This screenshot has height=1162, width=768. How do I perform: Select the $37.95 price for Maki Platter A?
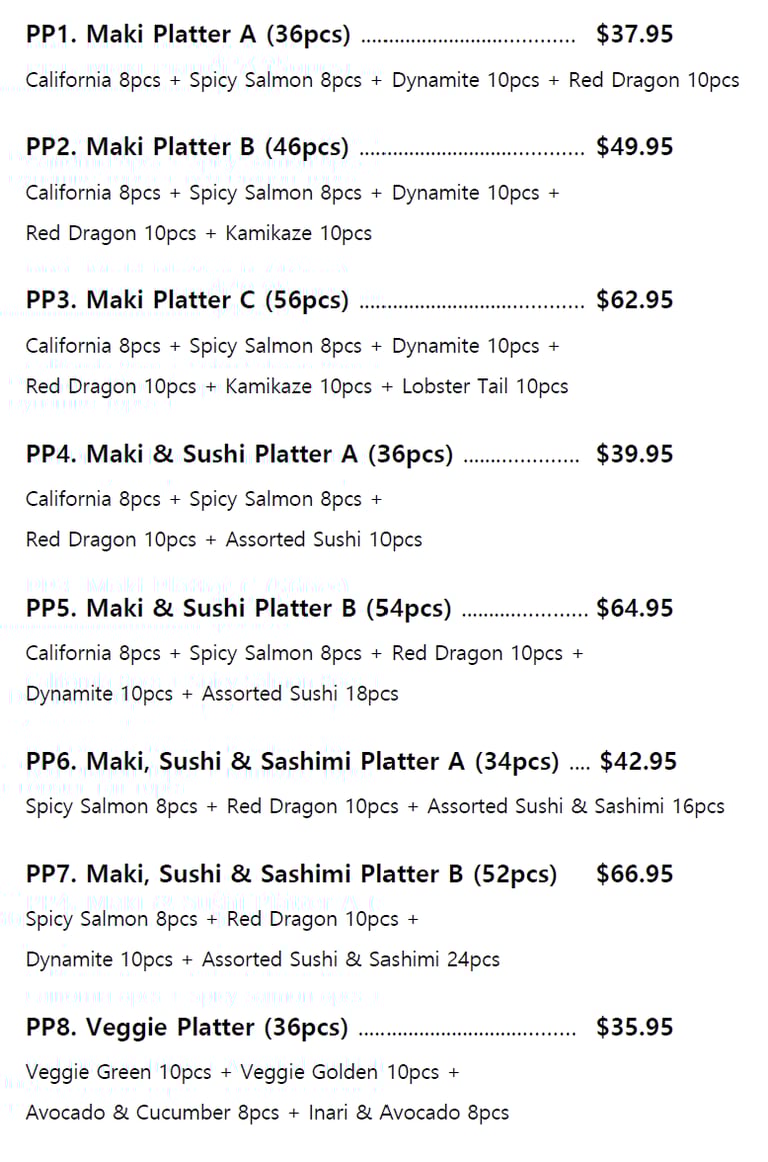tap(634, 35)
